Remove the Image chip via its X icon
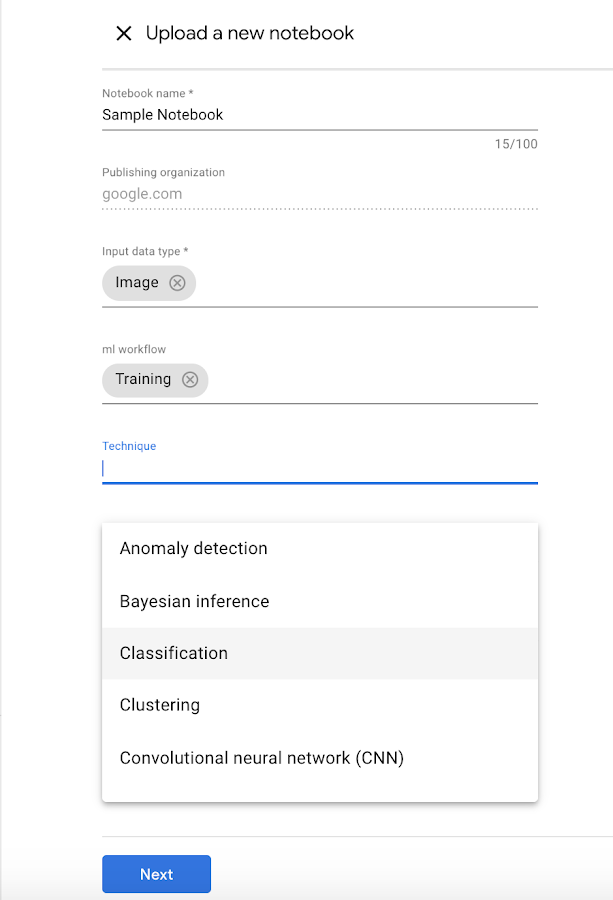The width and height of the screenshot is (613, 900). 177,283
